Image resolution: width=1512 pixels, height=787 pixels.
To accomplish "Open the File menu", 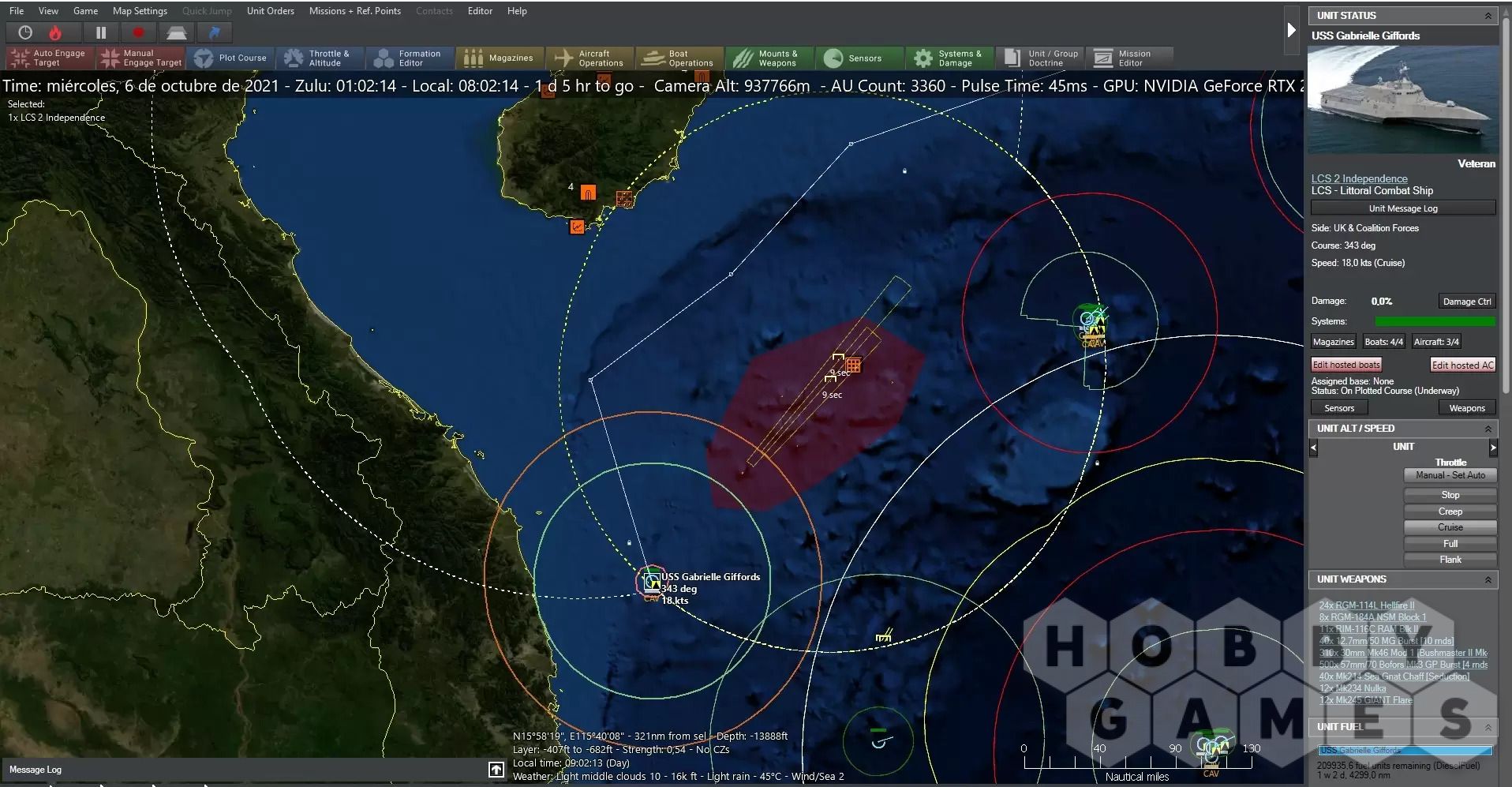I will point(17,11).
